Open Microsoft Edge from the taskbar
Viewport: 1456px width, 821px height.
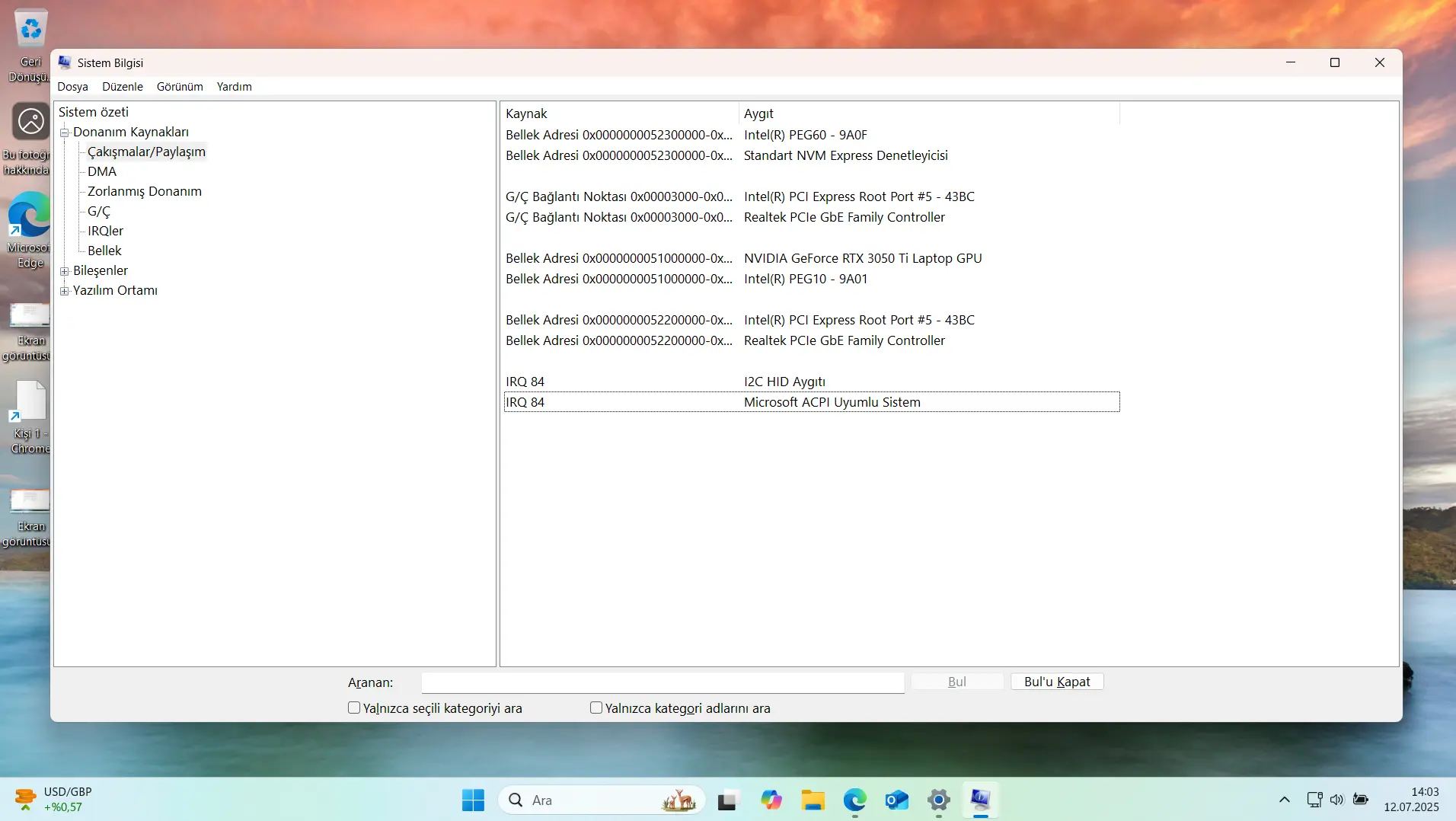tap(854, 800)
